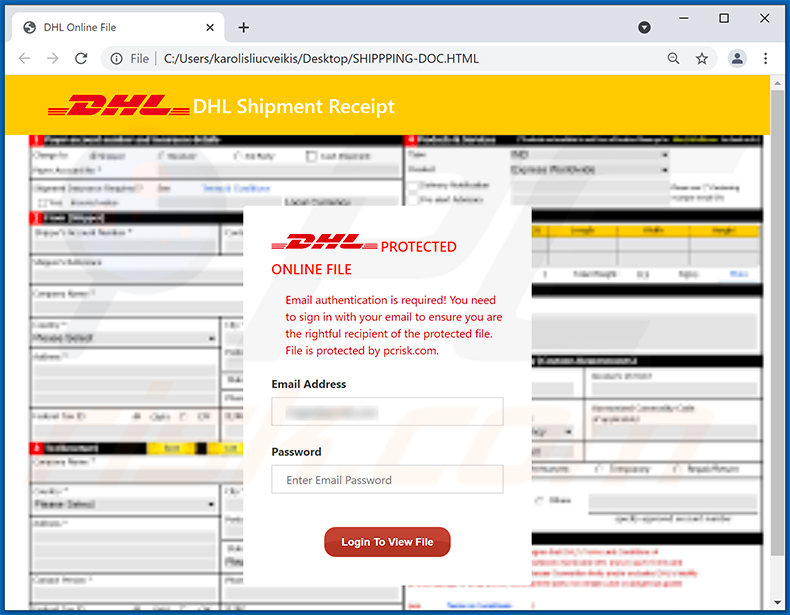Click Login To View File button
Screen dimensions: 790x615
tap(387, 542)
